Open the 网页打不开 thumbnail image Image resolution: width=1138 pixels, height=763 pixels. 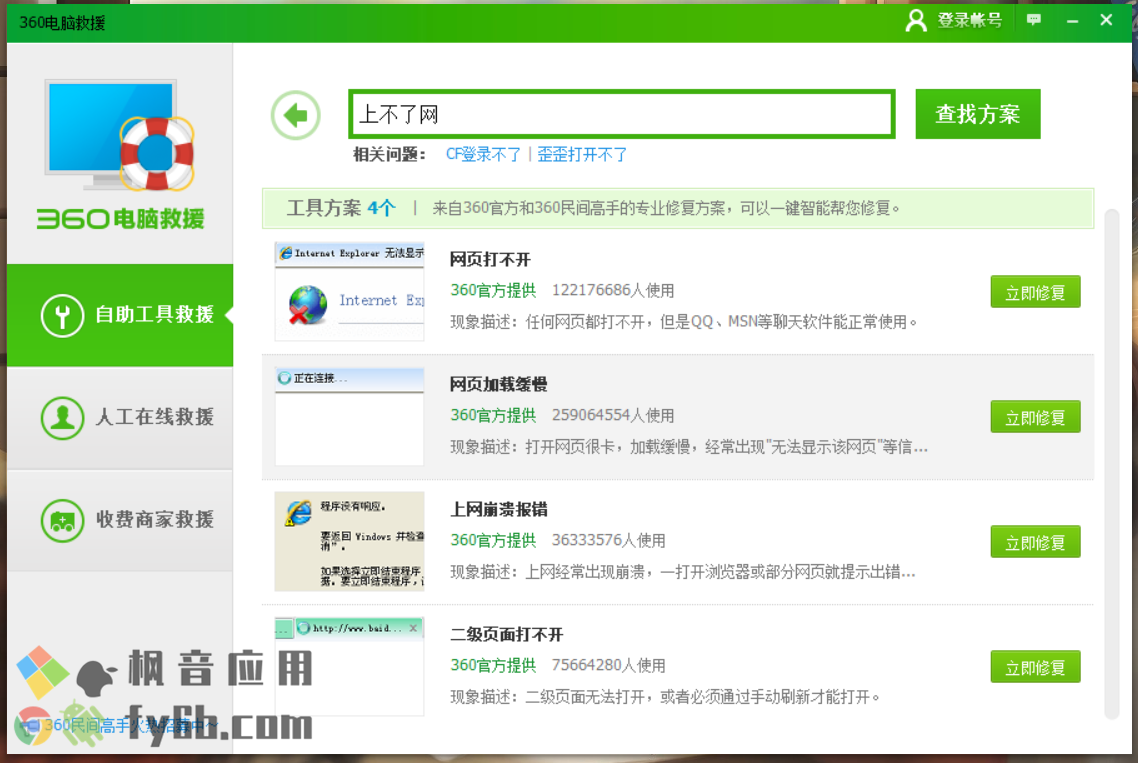[349, 292]
